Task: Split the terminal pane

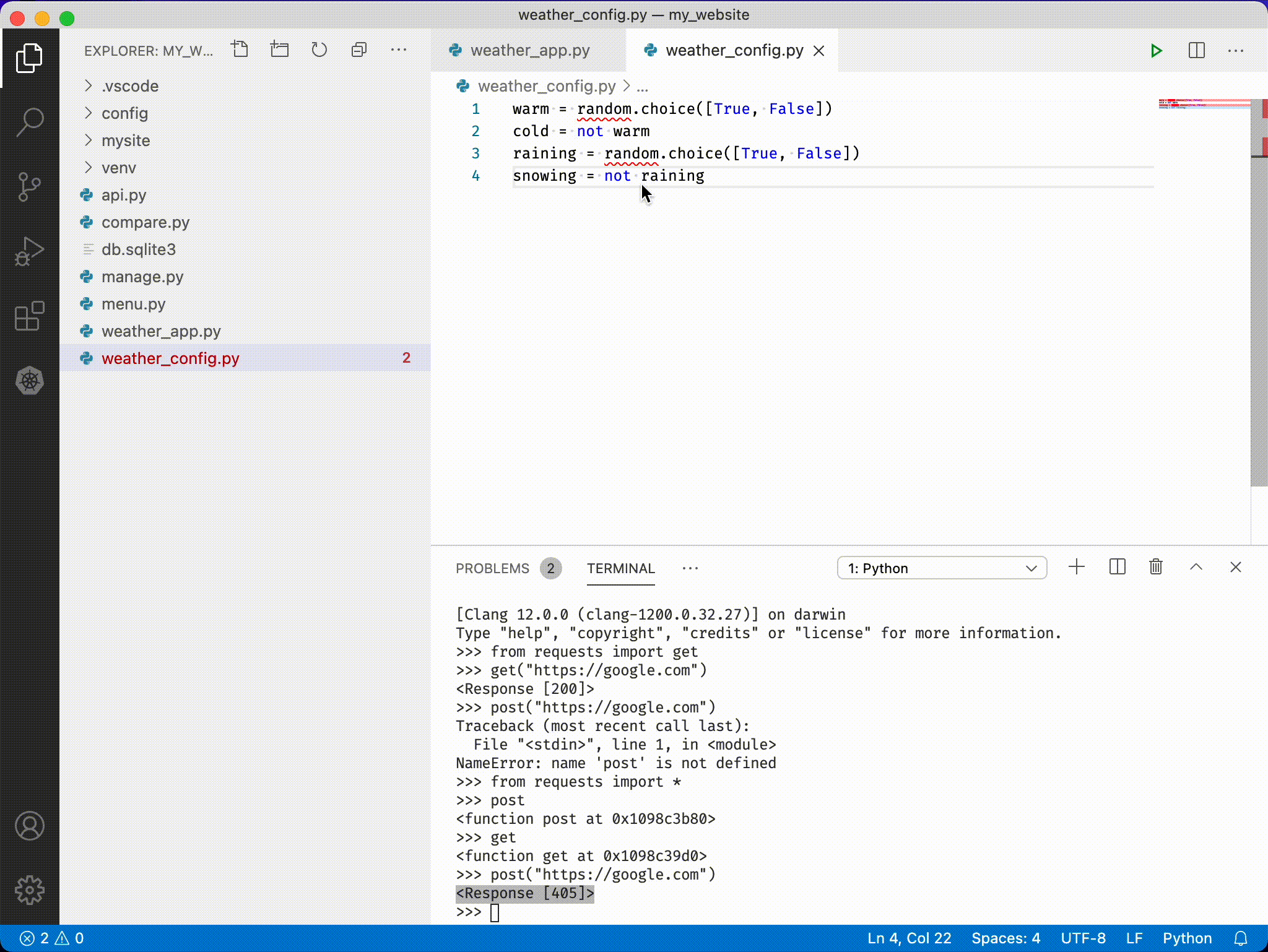Action: 1117,567
